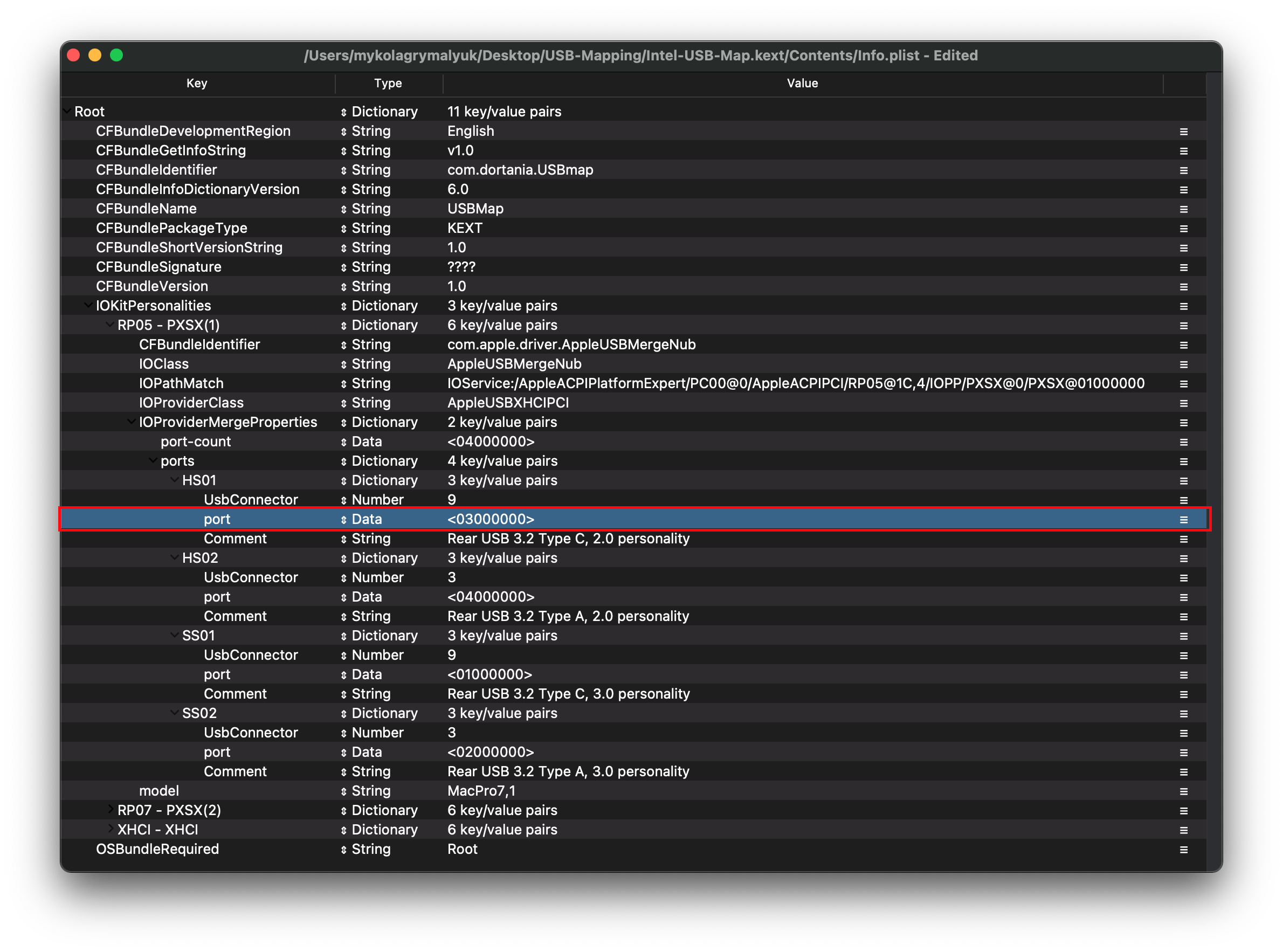Click the row menu icon for CFBundleName
This screenshot has height=952, width=1283.
pyautogui.click(x=1183, y=209)
